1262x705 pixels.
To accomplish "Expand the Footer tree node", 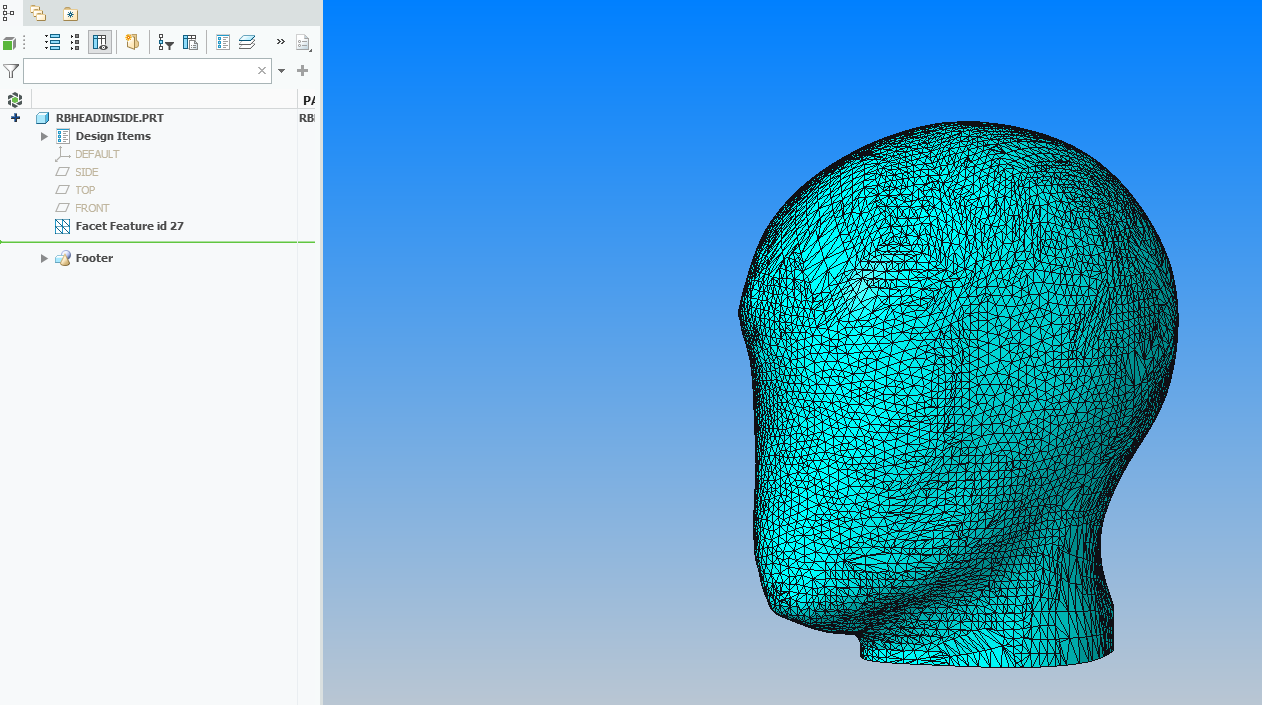I will tap(44, 257).
